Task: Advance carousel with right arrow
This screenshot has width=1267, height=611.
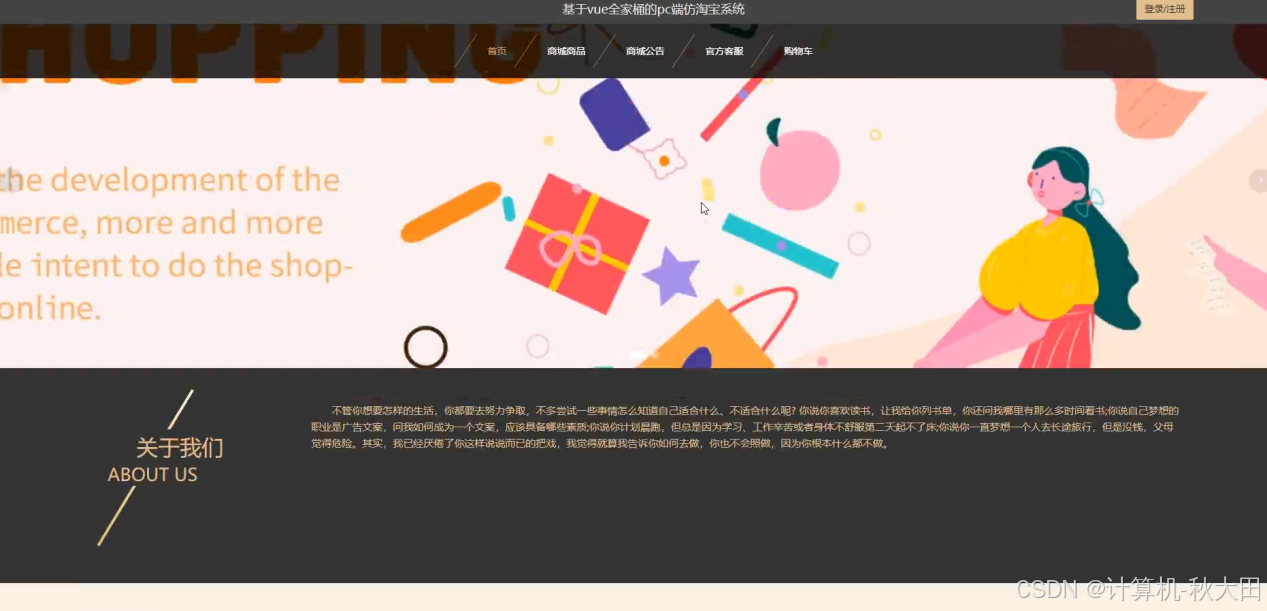Action: click(1258, 180)
